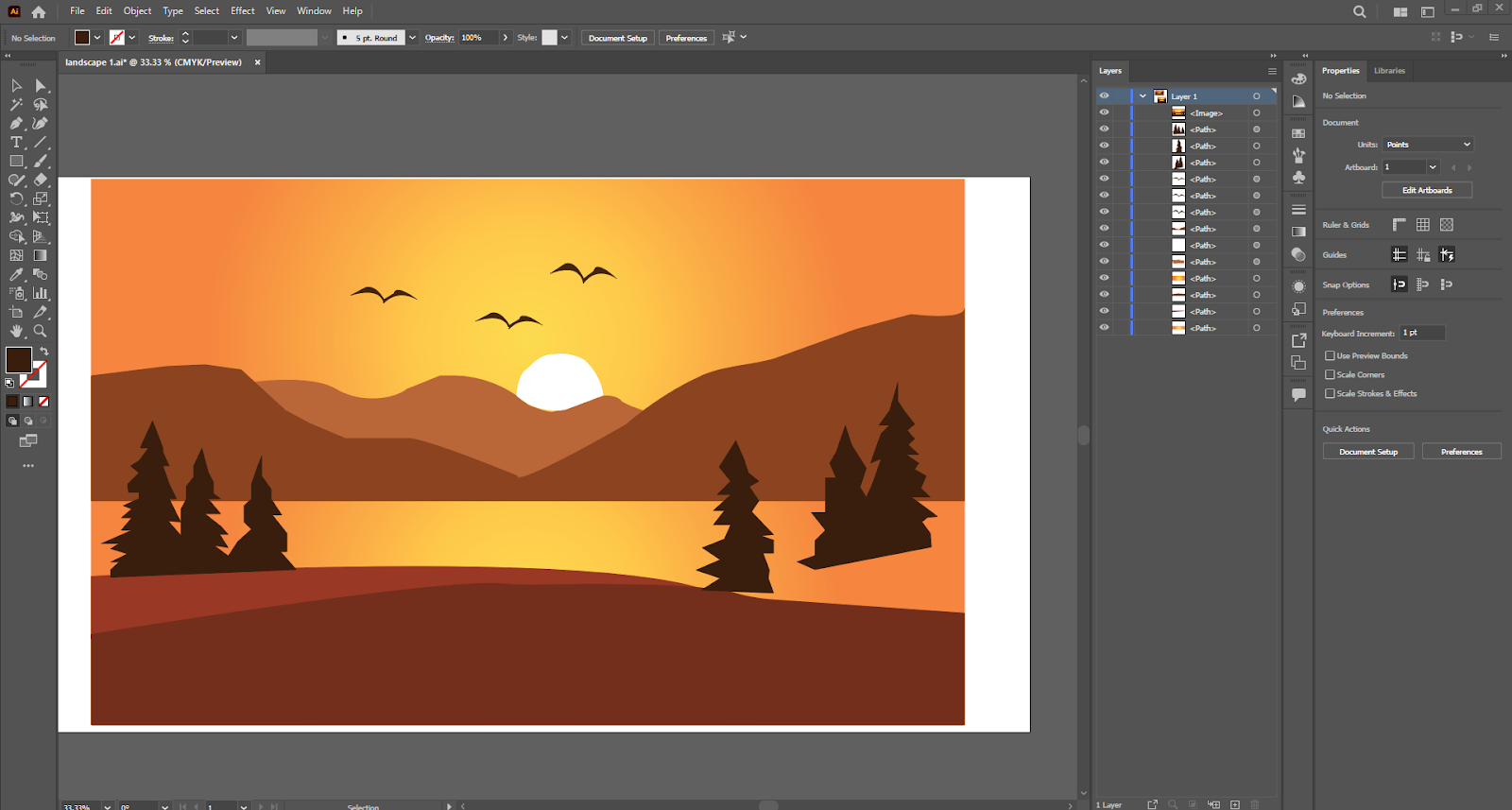This screenshot has width=1512, height=810.
Task: Show rulers icon in Ruler & Grids
Action: 1400,224
